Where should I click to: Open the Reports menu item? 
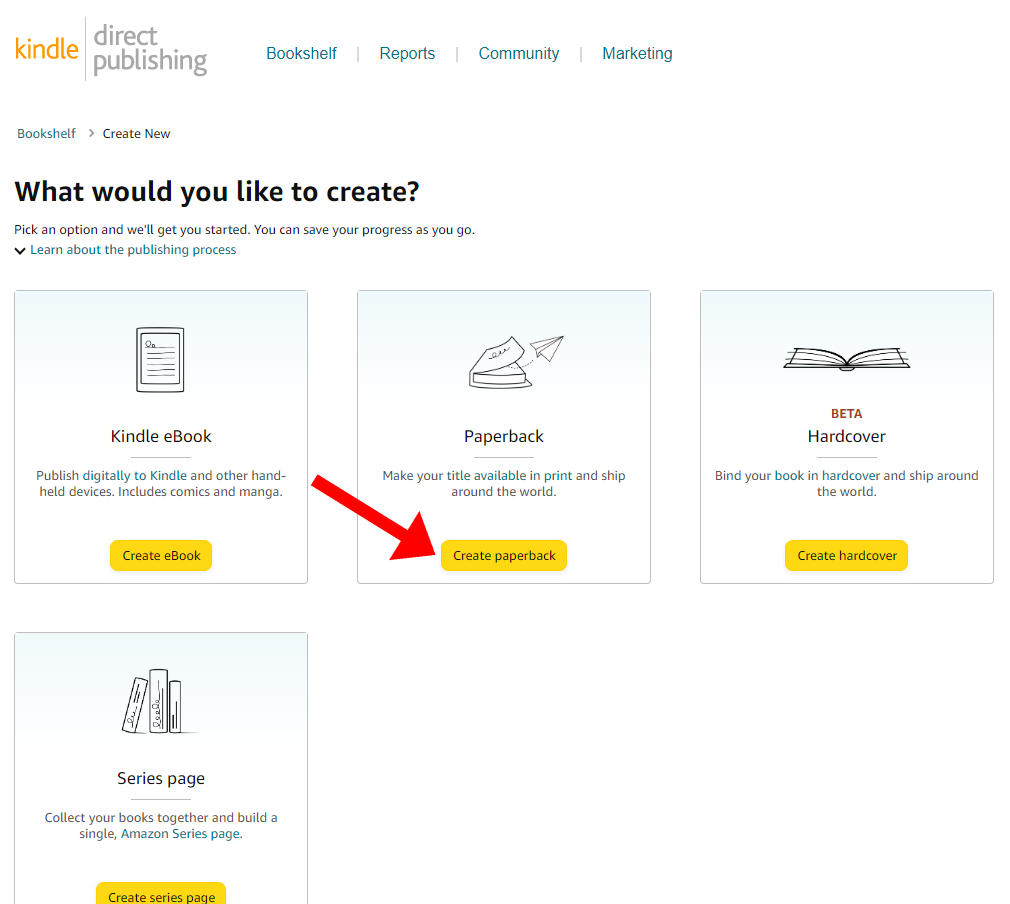coord(407,53)
